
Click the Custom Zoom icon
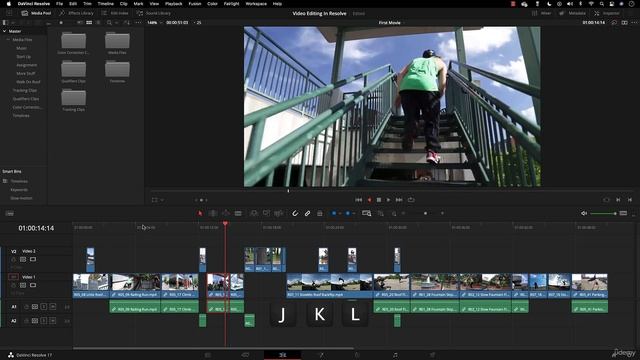(x=394, y=213)
